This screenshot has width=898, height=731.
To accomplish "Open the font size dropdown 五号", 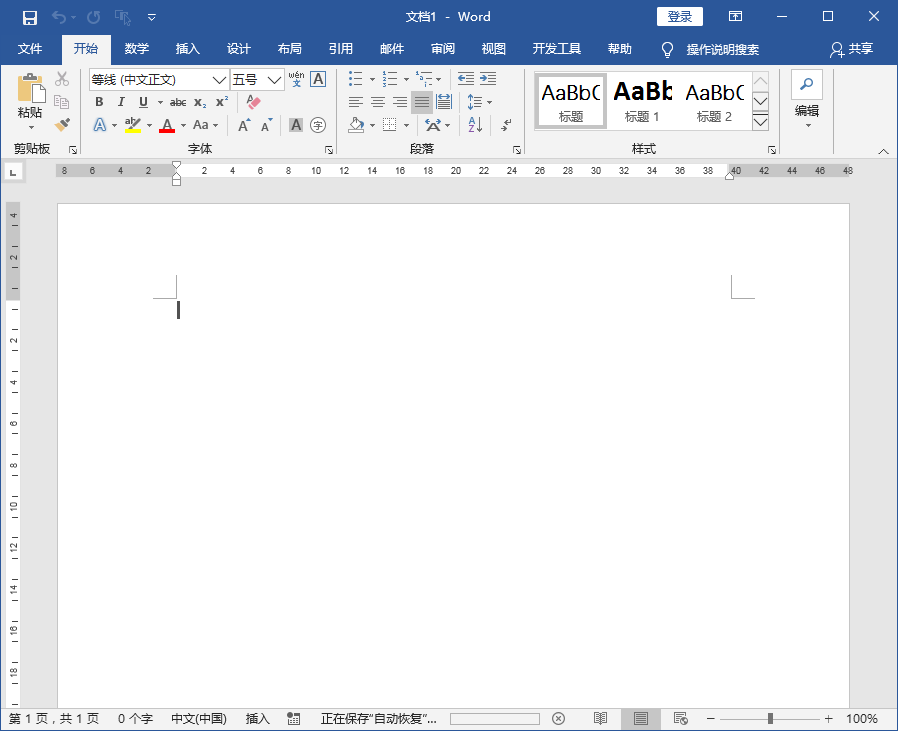I will click(274, 80).
